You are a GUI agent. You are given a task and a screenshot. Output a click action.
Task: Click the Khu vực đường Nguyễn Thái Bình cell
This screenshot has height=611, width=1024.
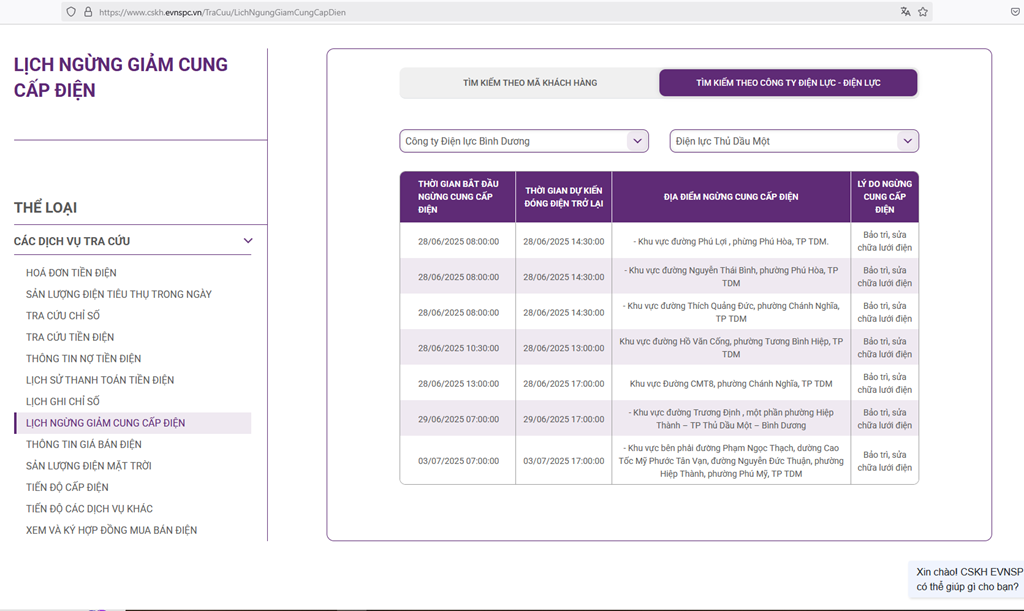click(x=731, y=277)
